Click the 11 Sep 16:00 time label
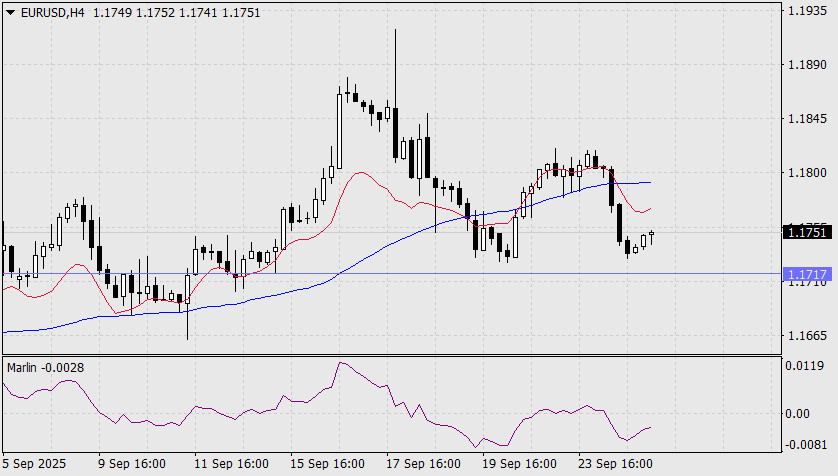Viewport: 838px width, 476px height. (x=231, y=464)
